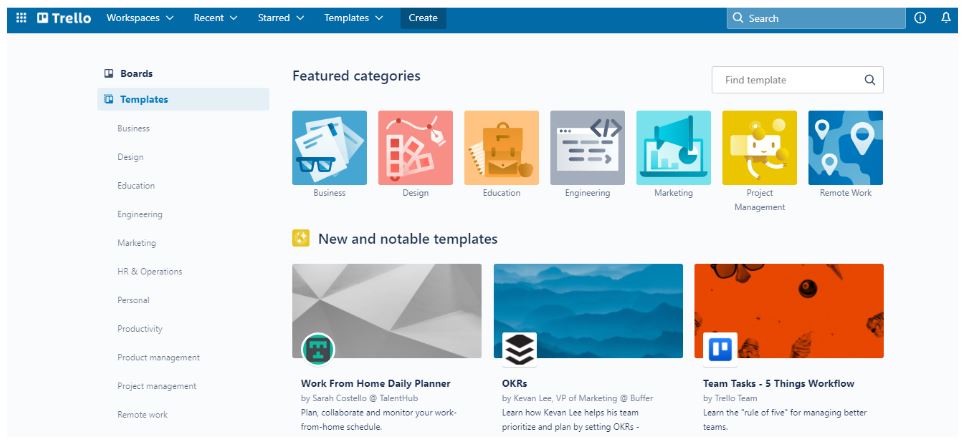Image resolution: width=967 pixels, height=446 pixels.
Task: Open Work From Home Daily Planner template
Action: [x=375, y=383]
